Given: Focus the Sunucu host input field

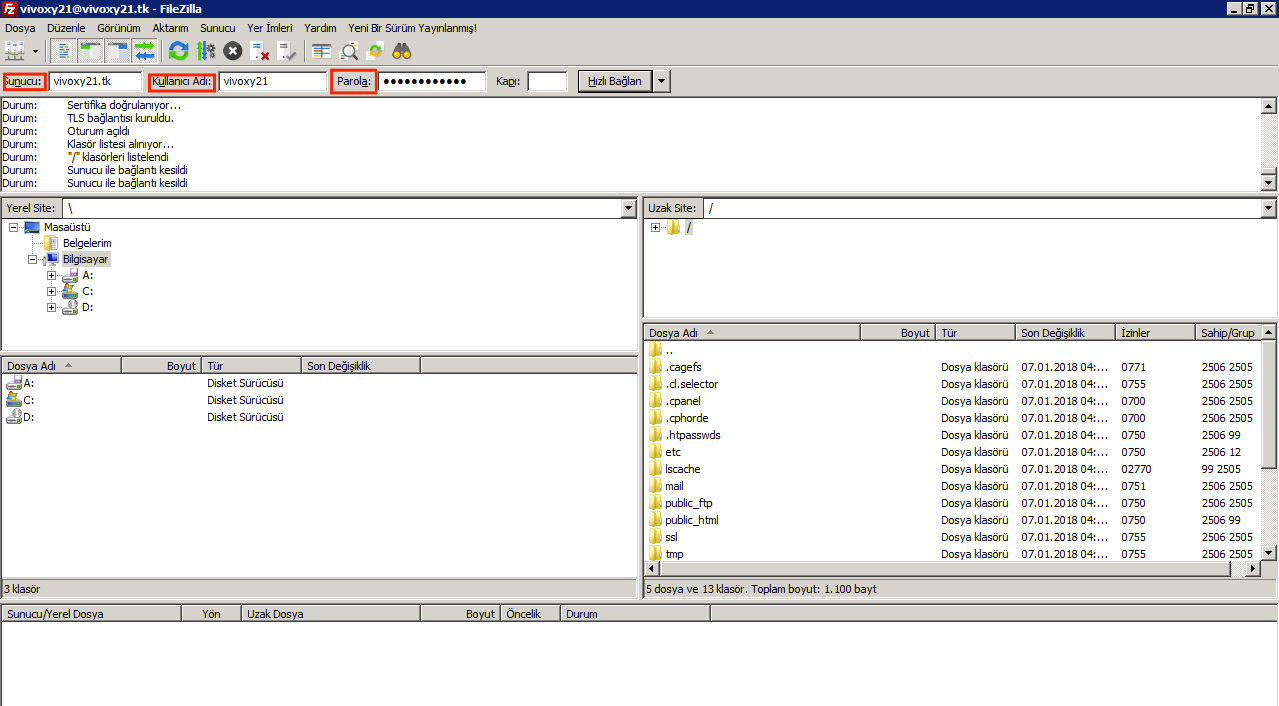Looking at the screenshot, I should click(95, 81).
